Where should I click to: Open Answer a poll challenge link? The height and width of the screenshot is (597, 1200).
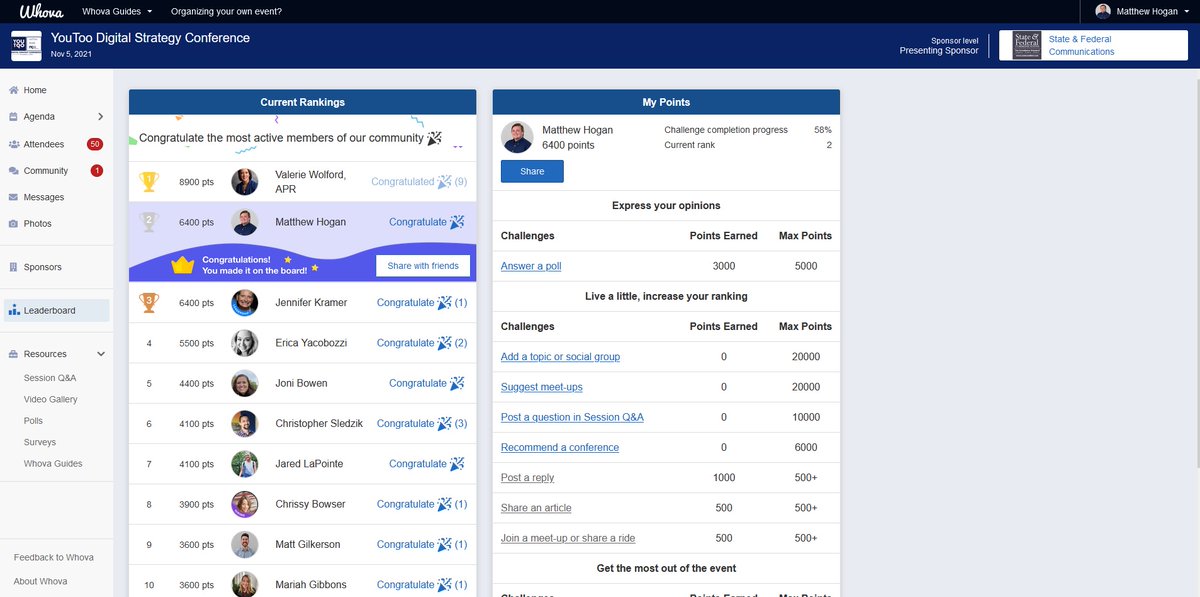pos(531,266)
